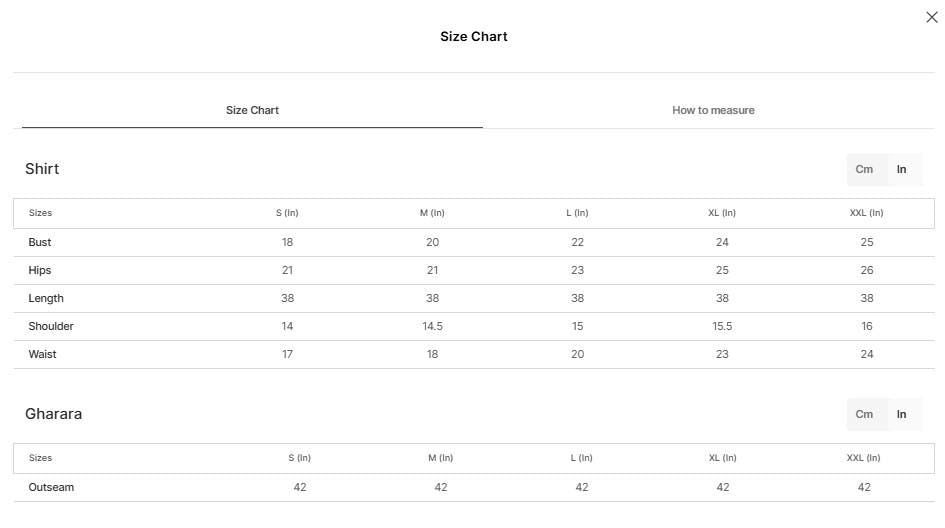Toggle Shirt measurements to In
The width and height of the screenshot is (945, 528).
click(901, 169)
